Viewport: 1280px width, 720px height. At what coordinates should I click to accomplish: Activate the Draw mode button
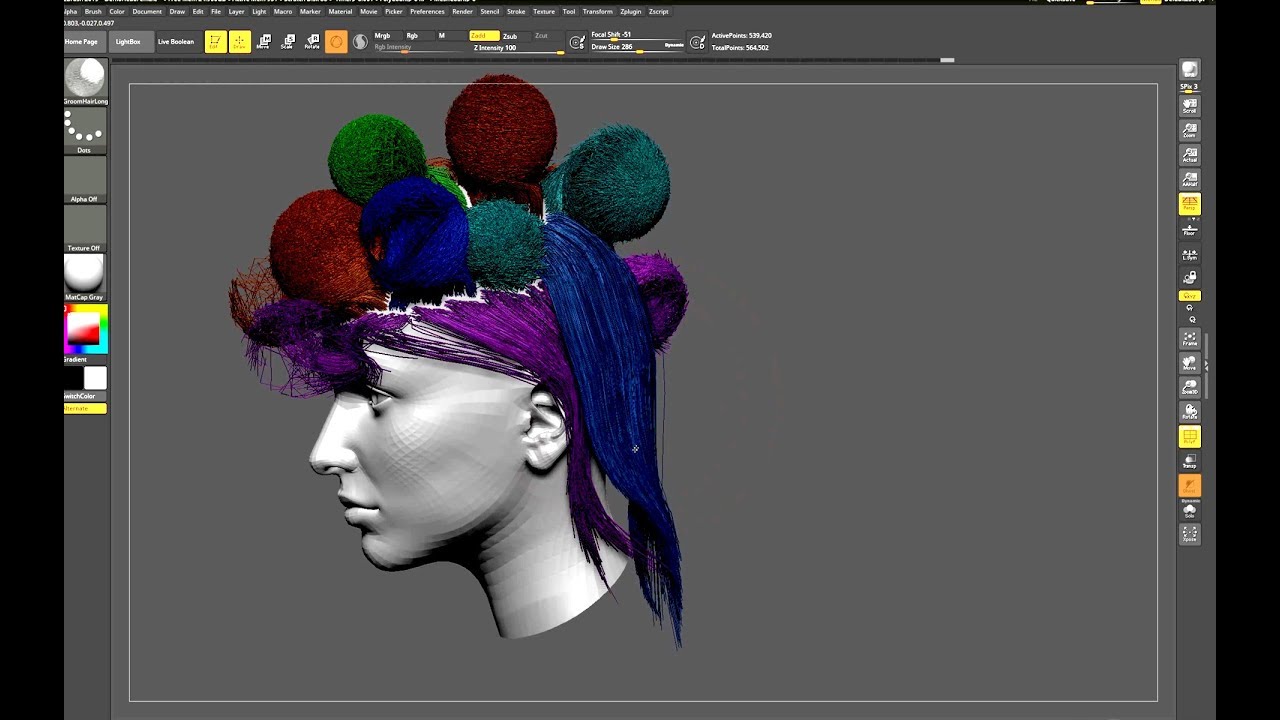[x=240, y=42]
